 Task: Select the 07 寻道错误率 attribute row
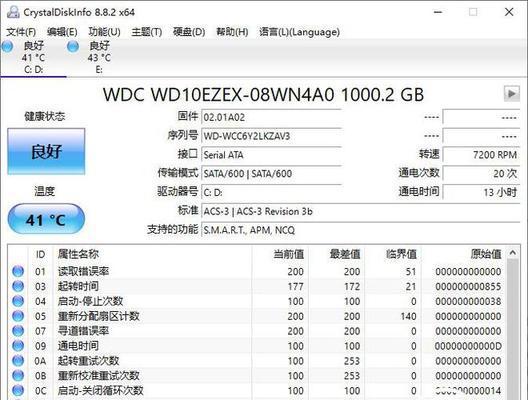[x=257, y=331]
